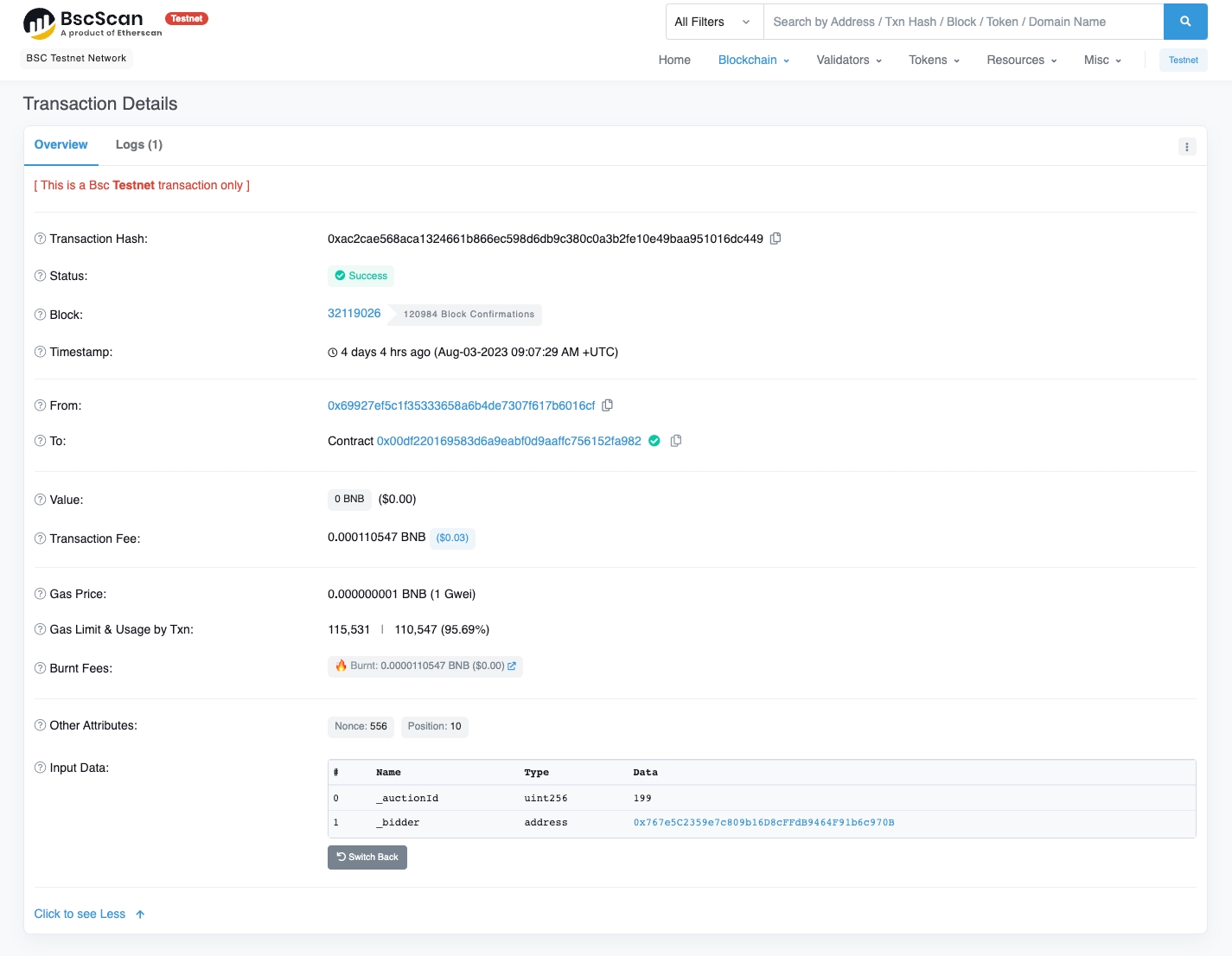This screenshot has width=1232, height=956.
Task: Copy the transaction hash to clipboard
Action: 776,239
